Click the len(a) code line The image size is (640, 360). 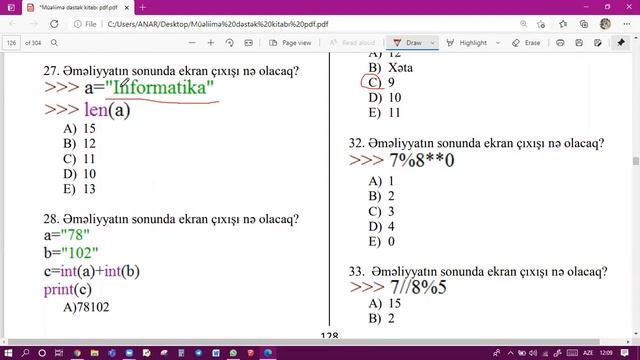tap(107, 110)
